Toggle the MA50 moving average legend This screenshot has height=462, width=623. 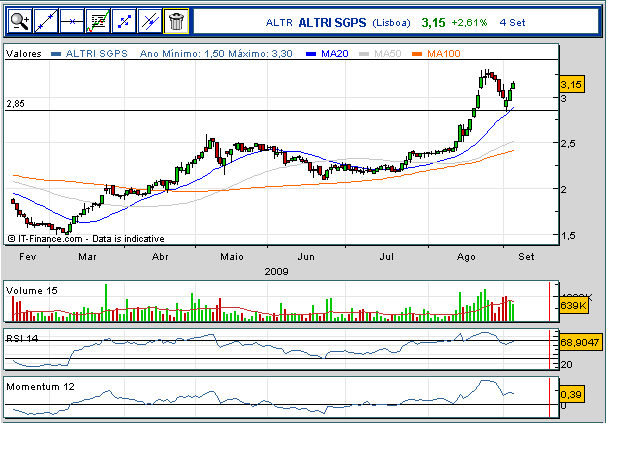[x=387, y=54]
